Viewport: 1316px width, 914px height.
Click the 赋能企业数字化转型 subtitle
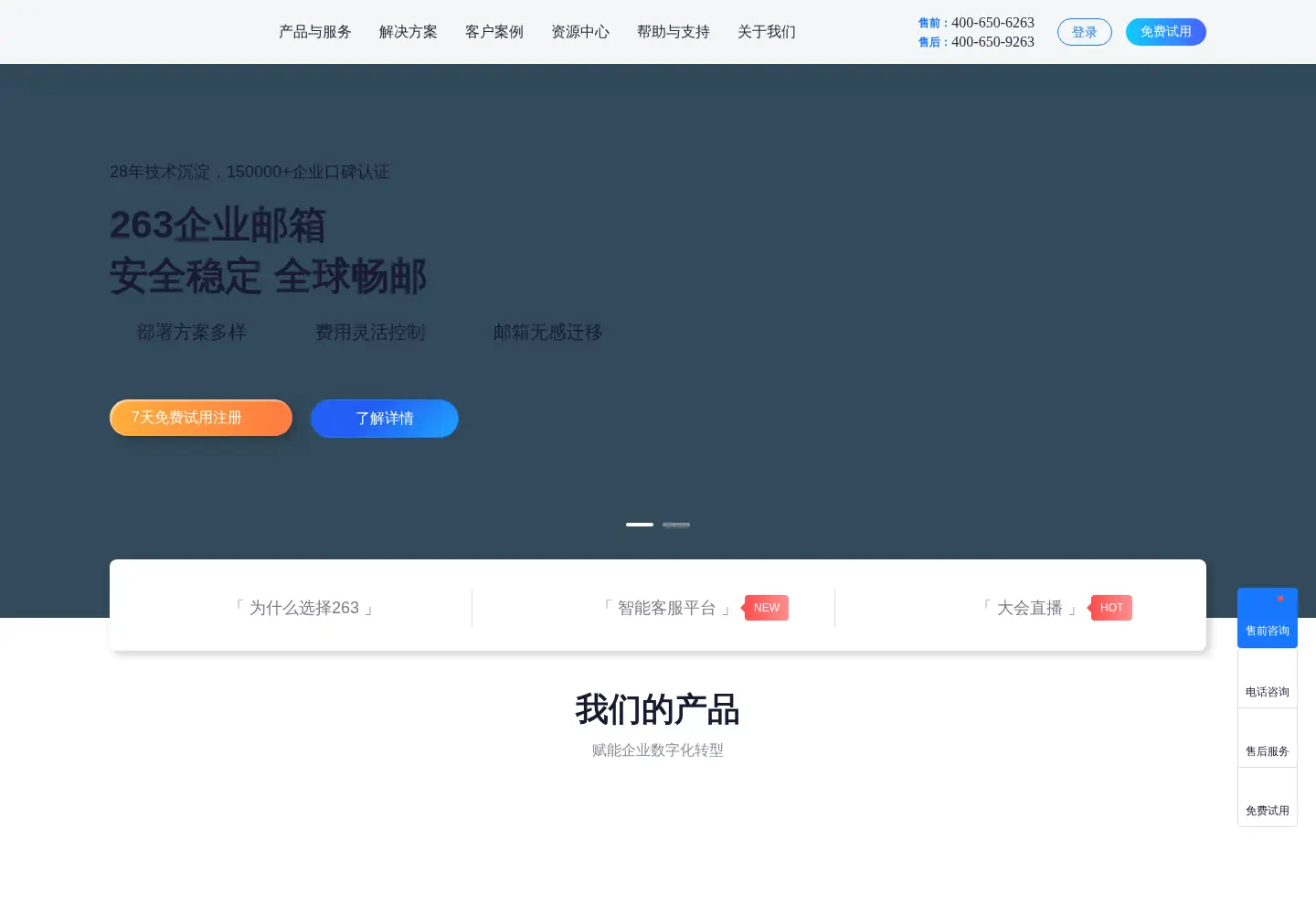point(658,750)
